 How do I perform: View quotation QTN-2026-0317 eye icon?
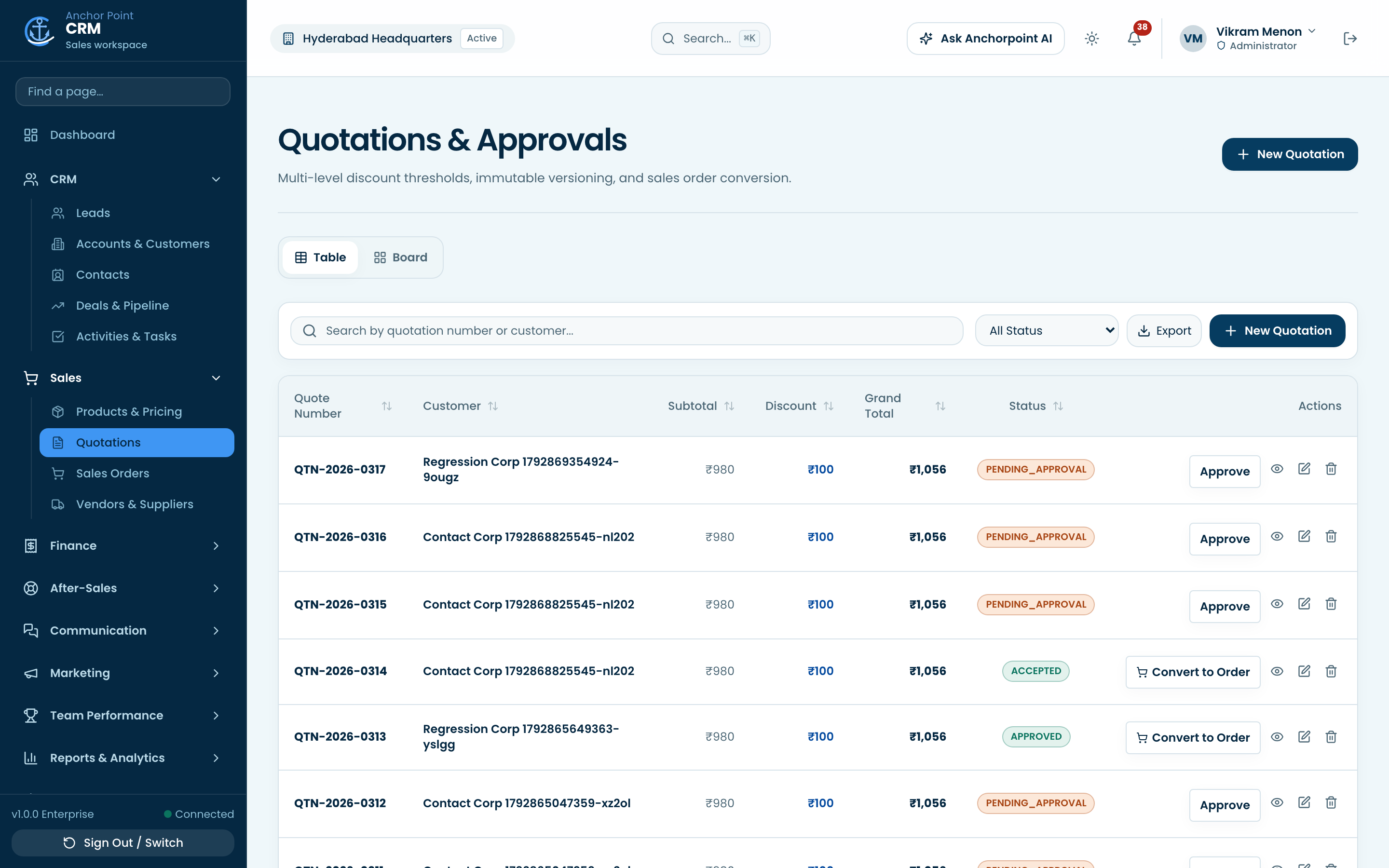1277,469
